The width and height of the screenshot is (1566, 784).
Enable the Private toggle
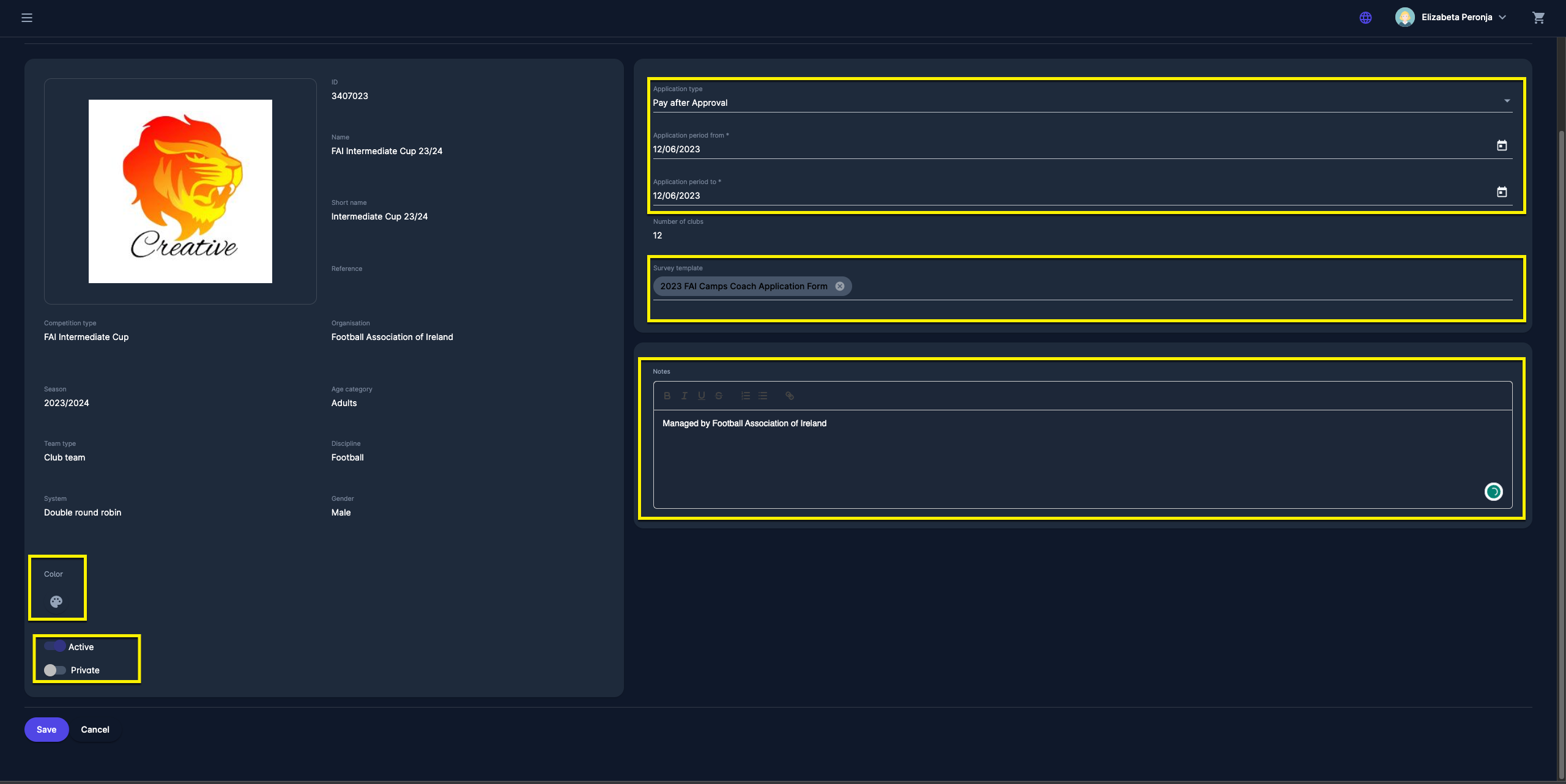55,670
